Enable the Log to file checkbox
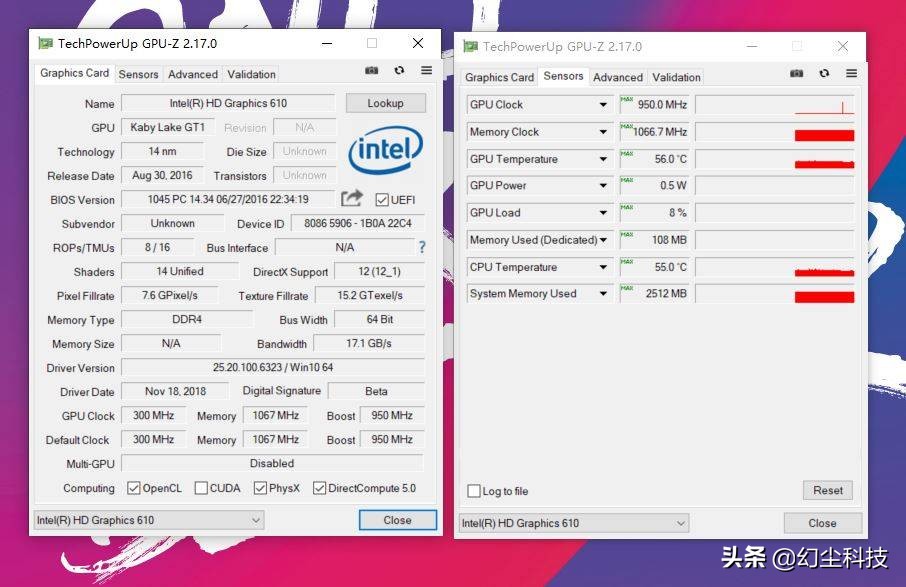 tap(474, 491)
